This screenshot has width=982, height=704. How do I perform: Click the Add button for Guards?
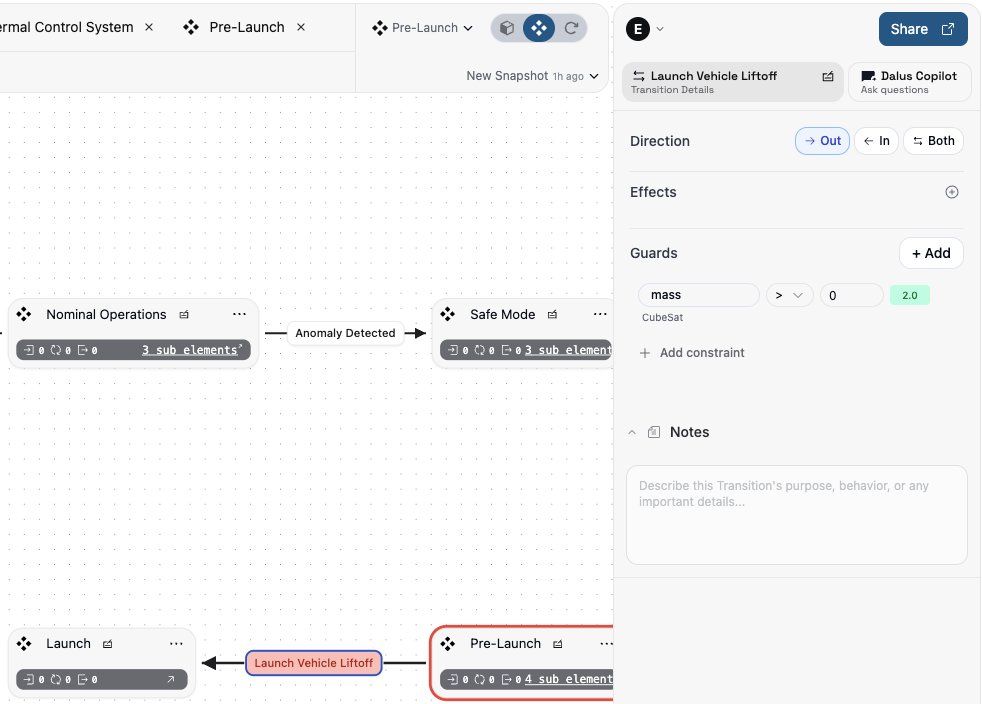[930, 253]
